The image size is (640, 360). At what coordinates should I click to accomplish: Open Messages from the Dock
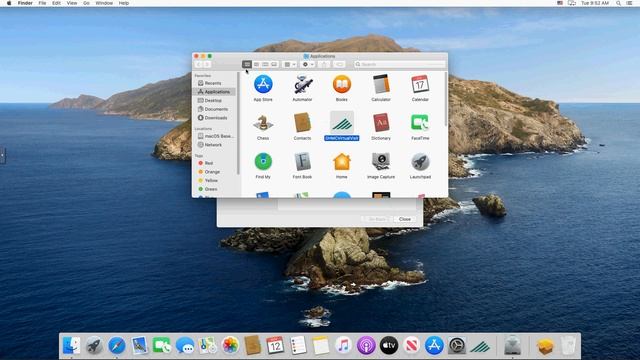click(185, 346)
